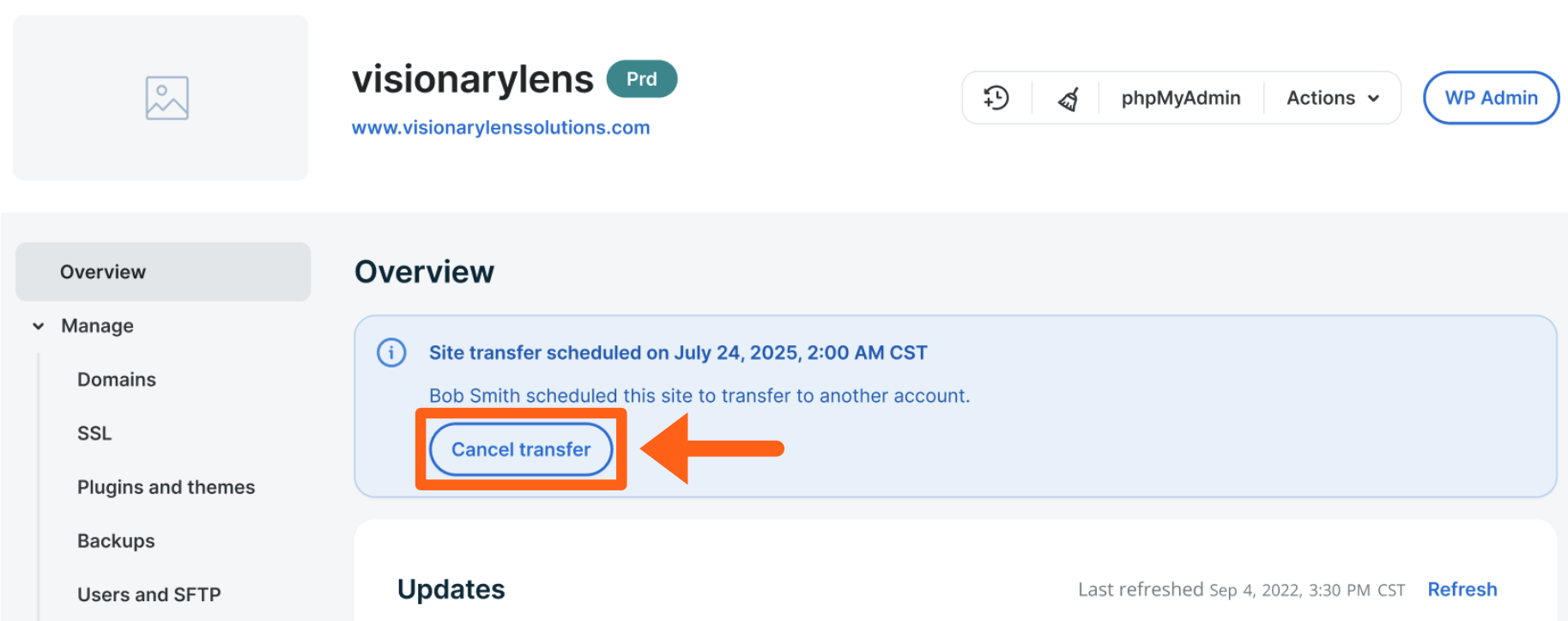Open the SSL settings page
This screenshot has width=1568, height=621.
pos(94,434)
